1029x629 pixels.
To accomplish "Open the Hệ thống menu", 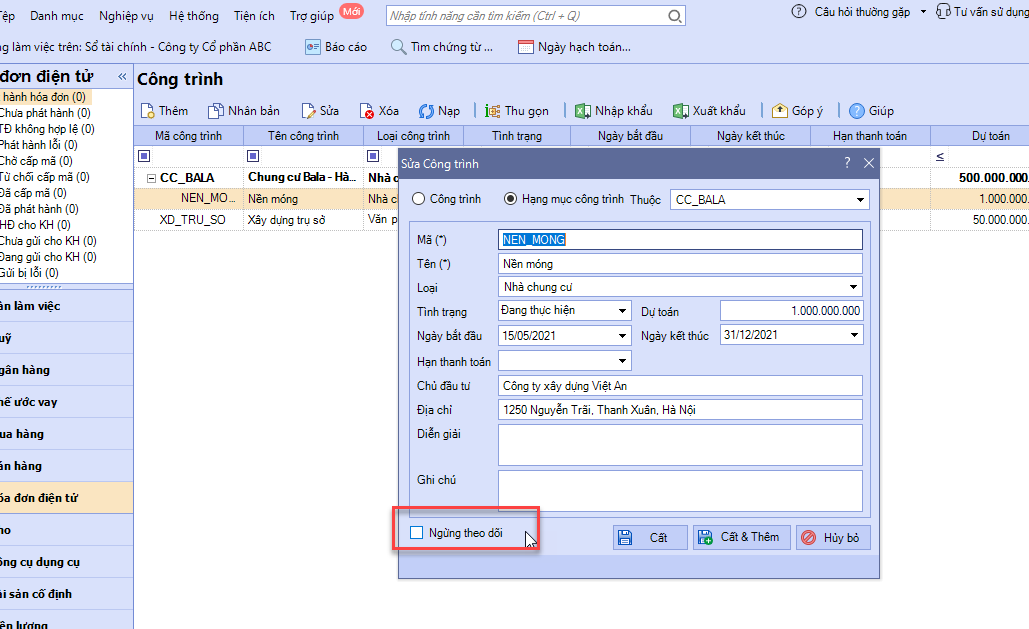I will (x=194, y=16).
